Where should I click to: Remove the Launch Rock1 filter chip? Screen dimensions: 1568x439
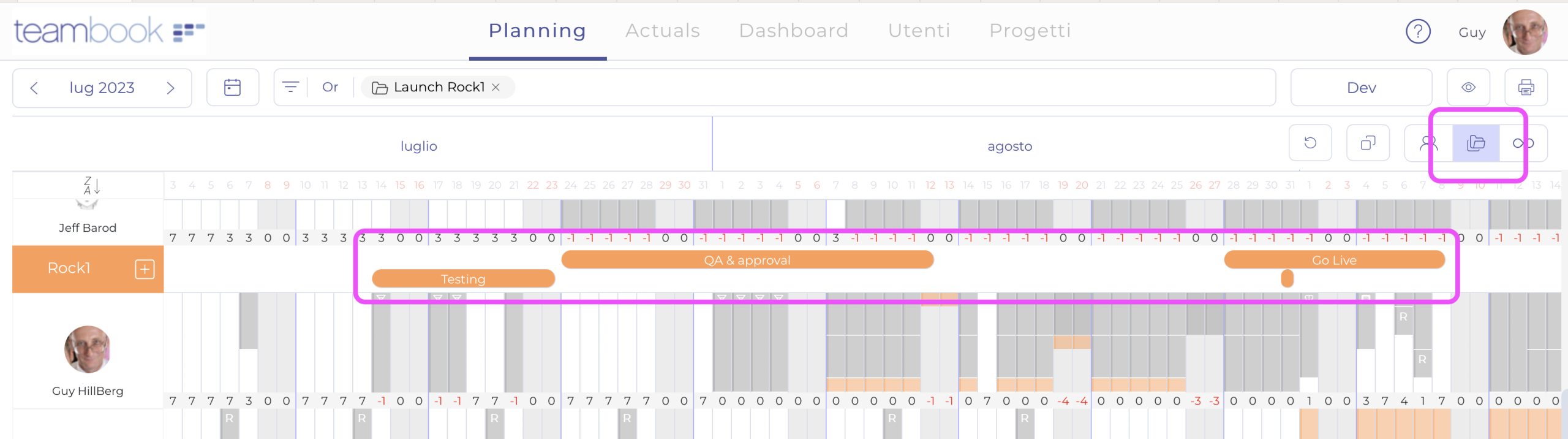pyautogui.click(x=496, y=88)
